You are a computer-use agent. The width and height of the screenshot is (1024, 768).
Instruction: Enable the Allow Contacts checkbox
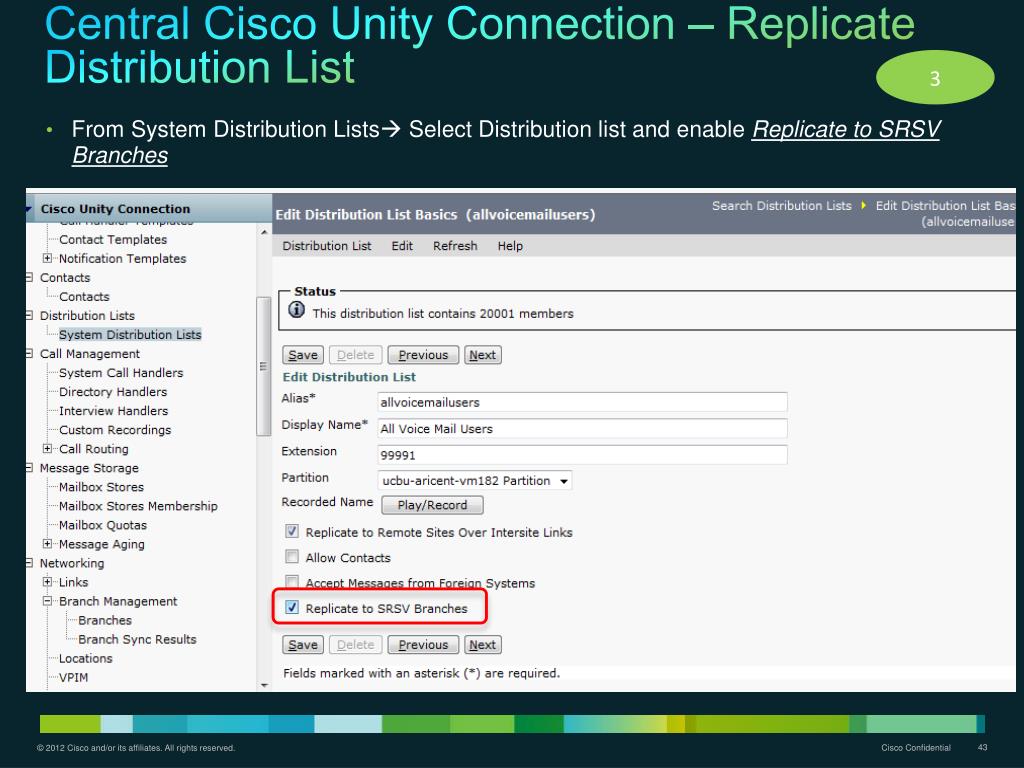292,558
